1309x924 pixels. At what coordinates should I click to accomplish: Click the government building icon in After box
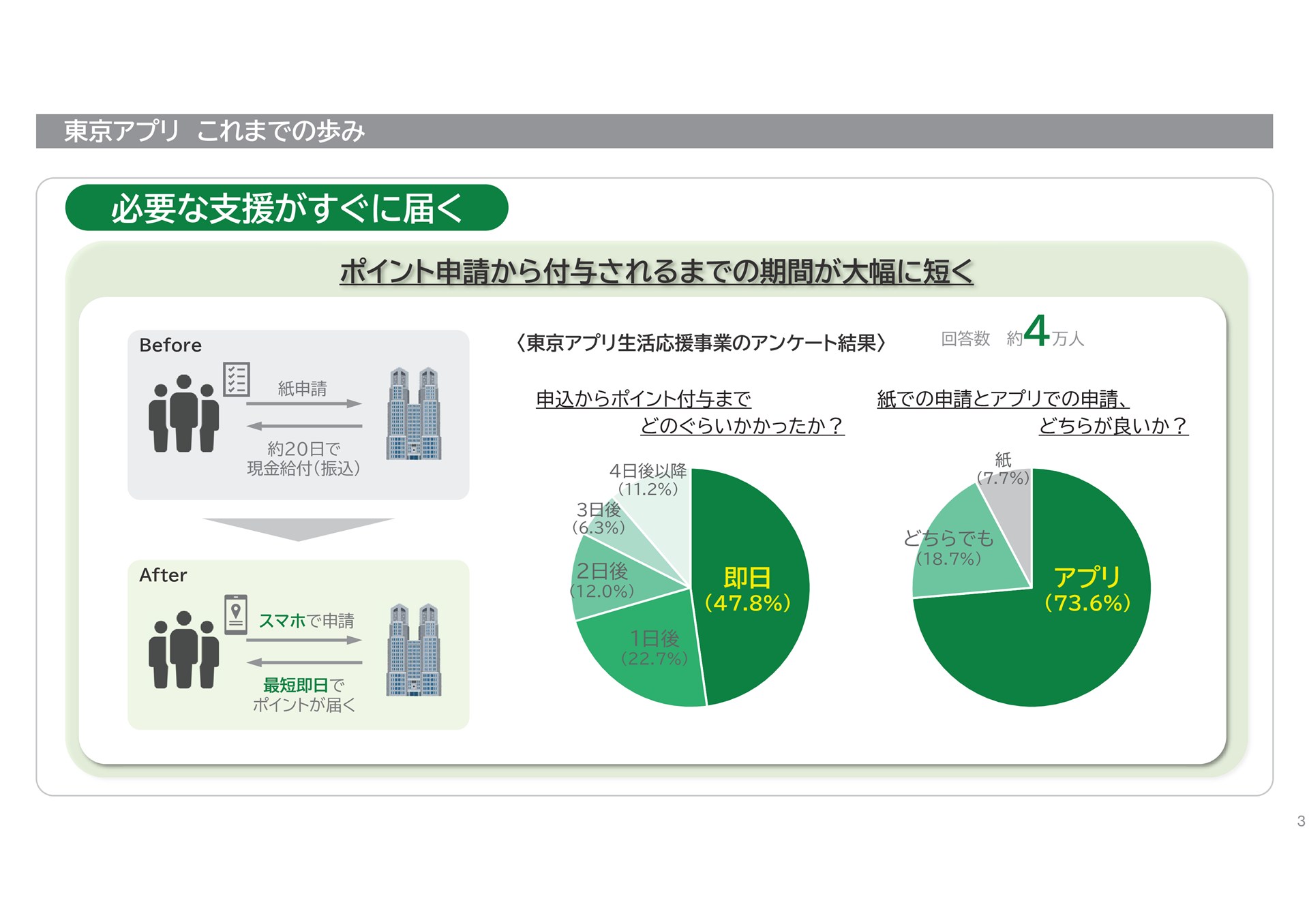coord(414,649)
